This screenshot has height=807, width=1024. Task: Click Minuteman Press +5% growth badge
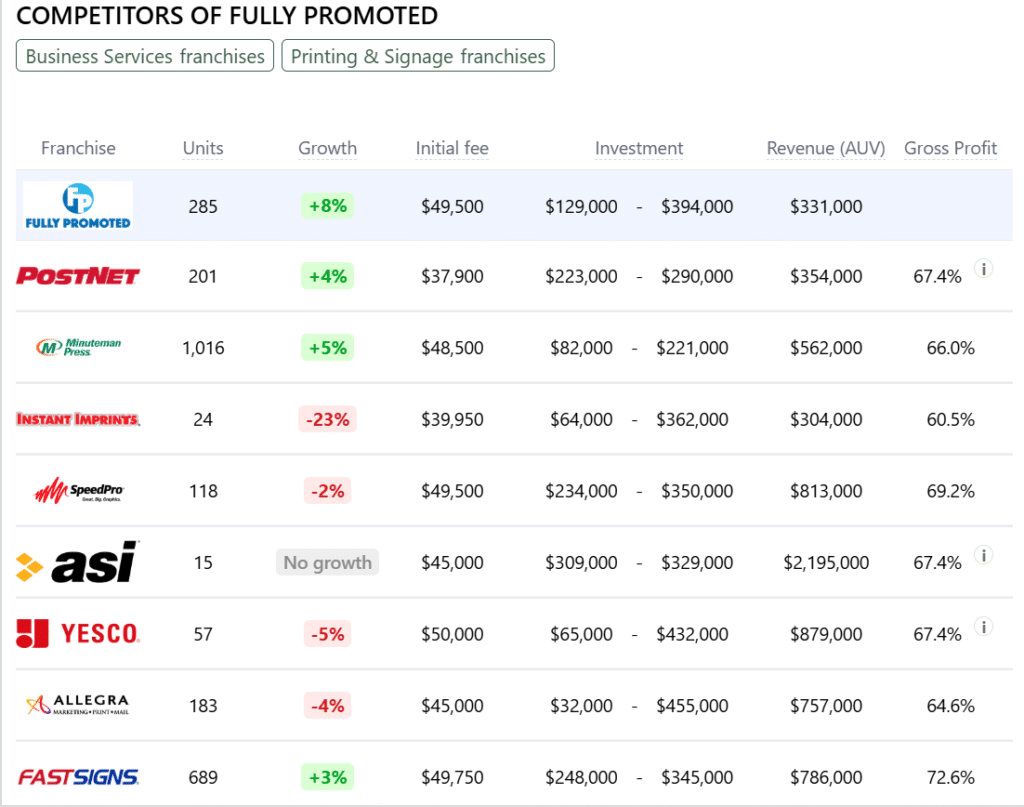click(327, 347)
